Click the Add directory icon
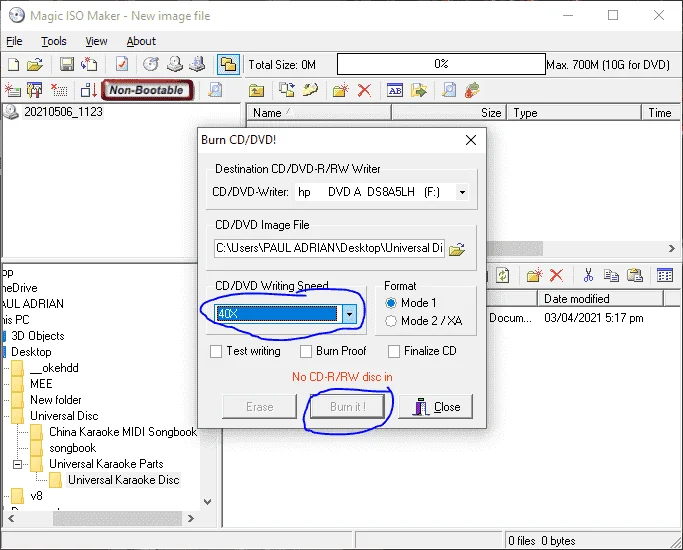The image size is (683, 550). pos(34,90)
